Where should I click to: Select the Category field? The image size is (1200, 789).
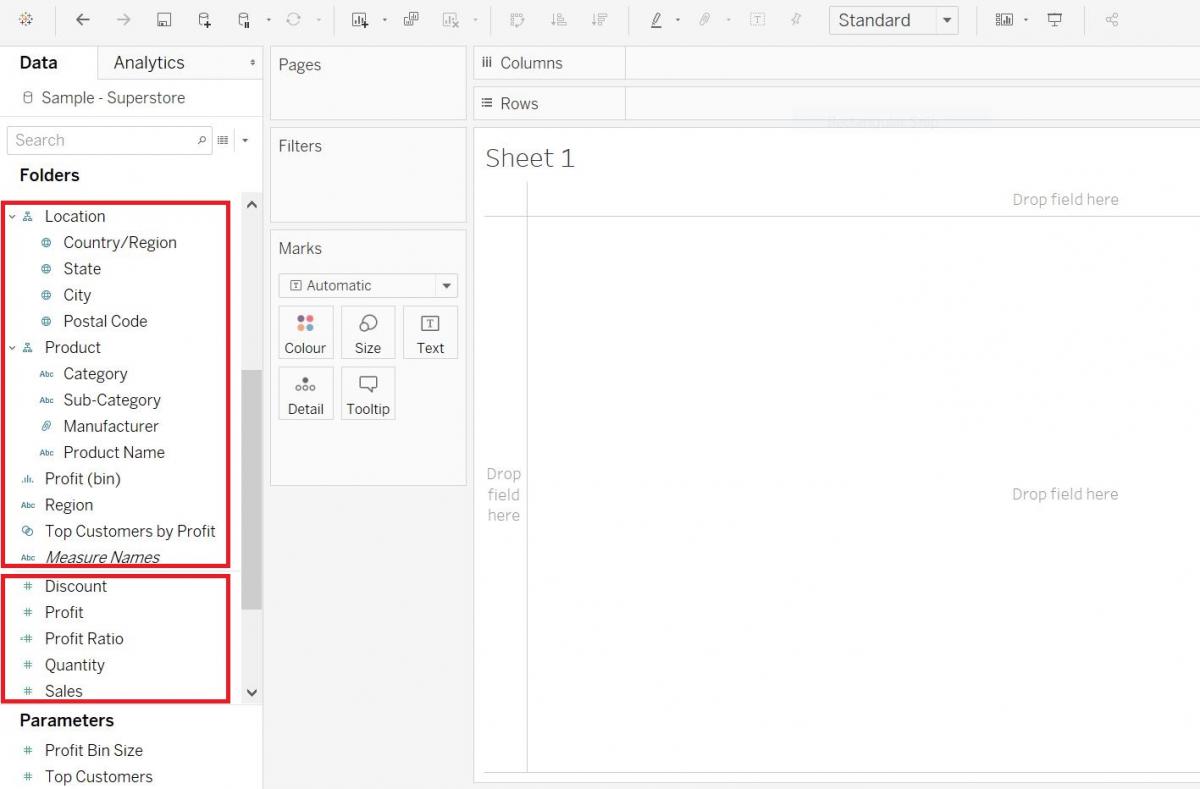95,373
